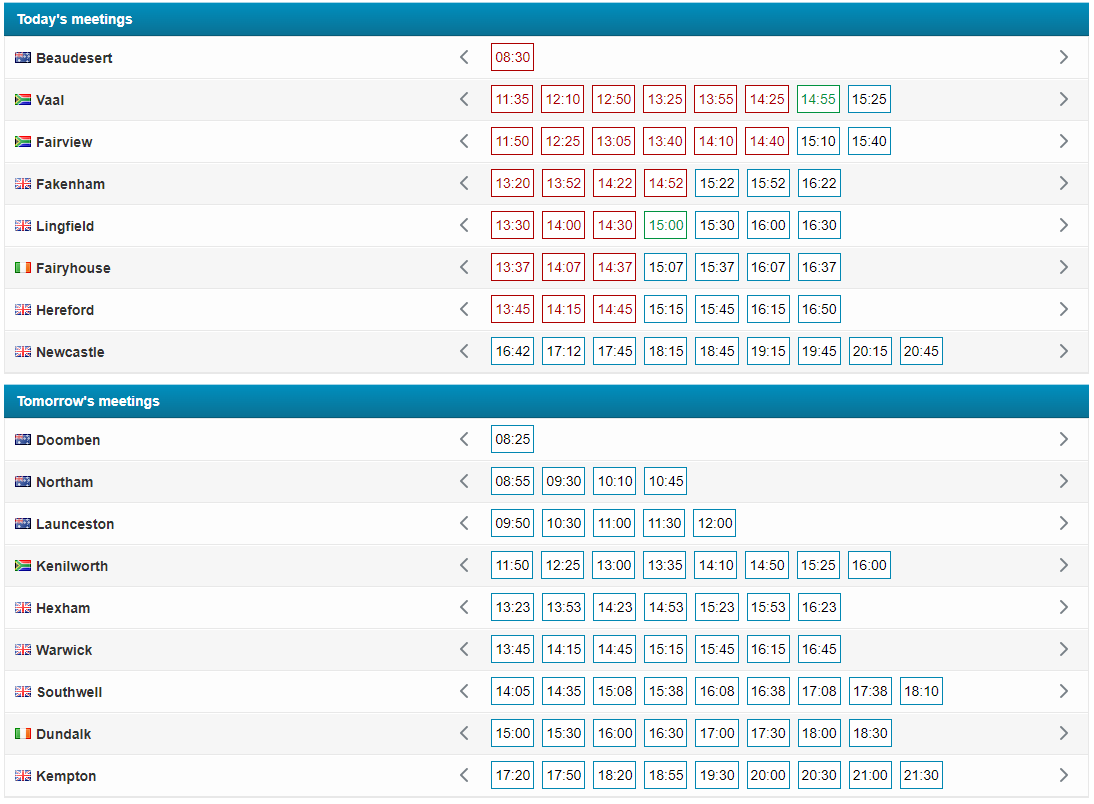The width and height of the screenshot is (1094, 804).
Task: Click the UK flag beside Hexham
Action: [23, 607]
